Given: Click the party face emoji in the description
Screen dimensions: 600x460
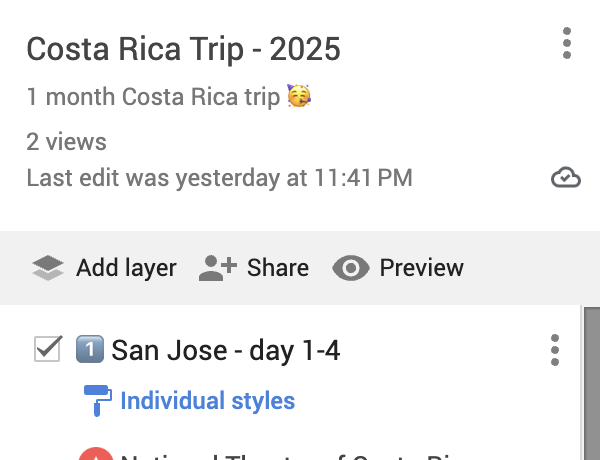Looking at the screenshot, I should [298, 97].
